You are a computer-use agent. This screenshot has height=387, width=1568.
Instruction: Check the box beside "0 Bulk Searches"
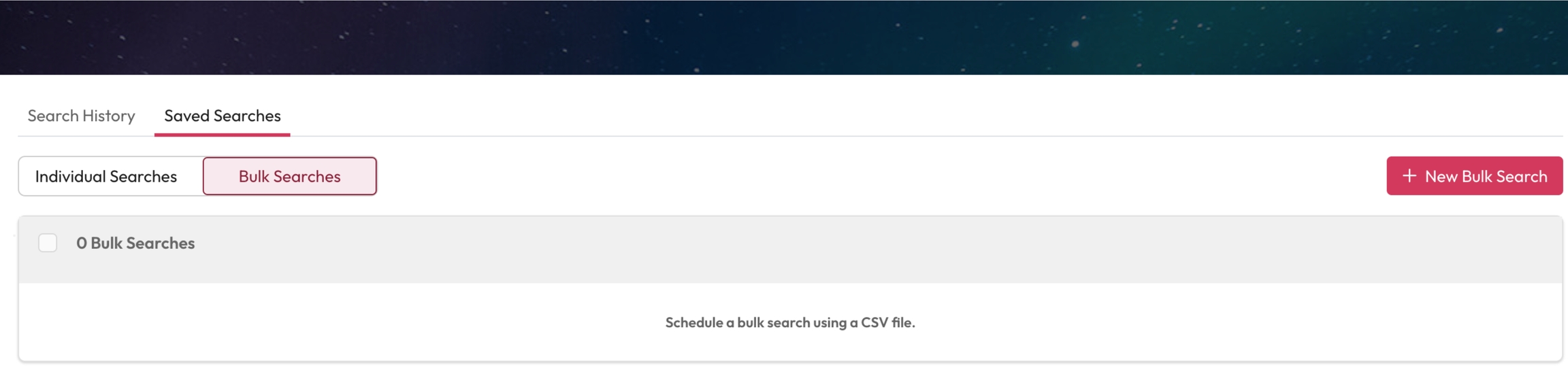click(48, 243)
